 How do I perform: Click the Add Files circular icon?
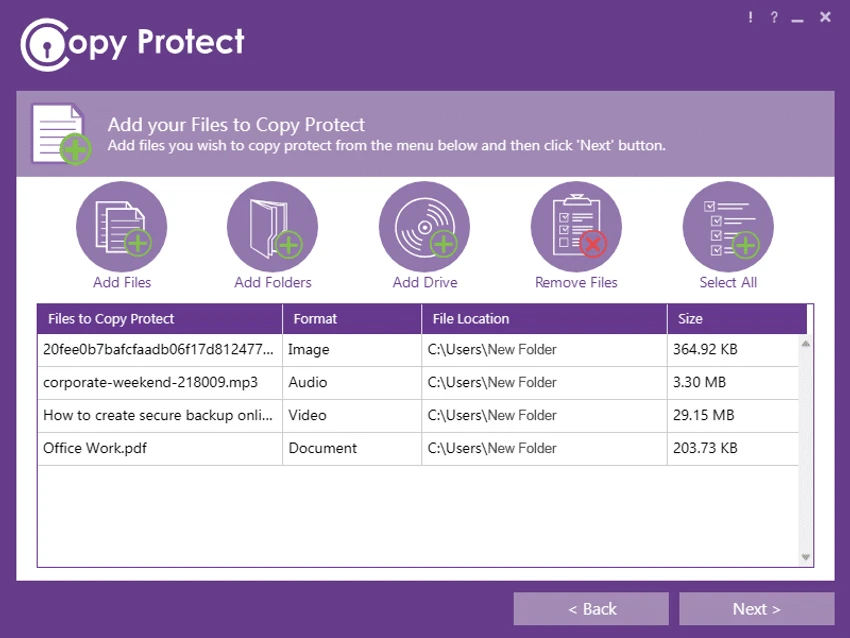click(x=121, y=227)
